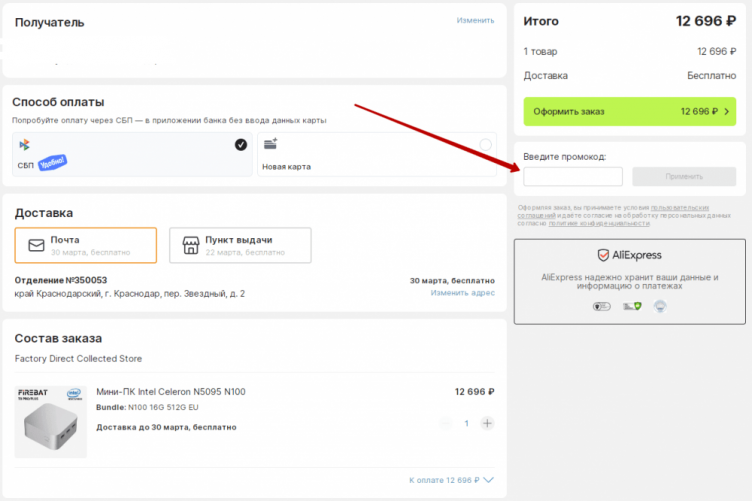Image resolution: width=752 pixels, height=501 pixels.
Task: Click the storefront icon for Пункт выдачи
Action: click(x=190, y=245)
